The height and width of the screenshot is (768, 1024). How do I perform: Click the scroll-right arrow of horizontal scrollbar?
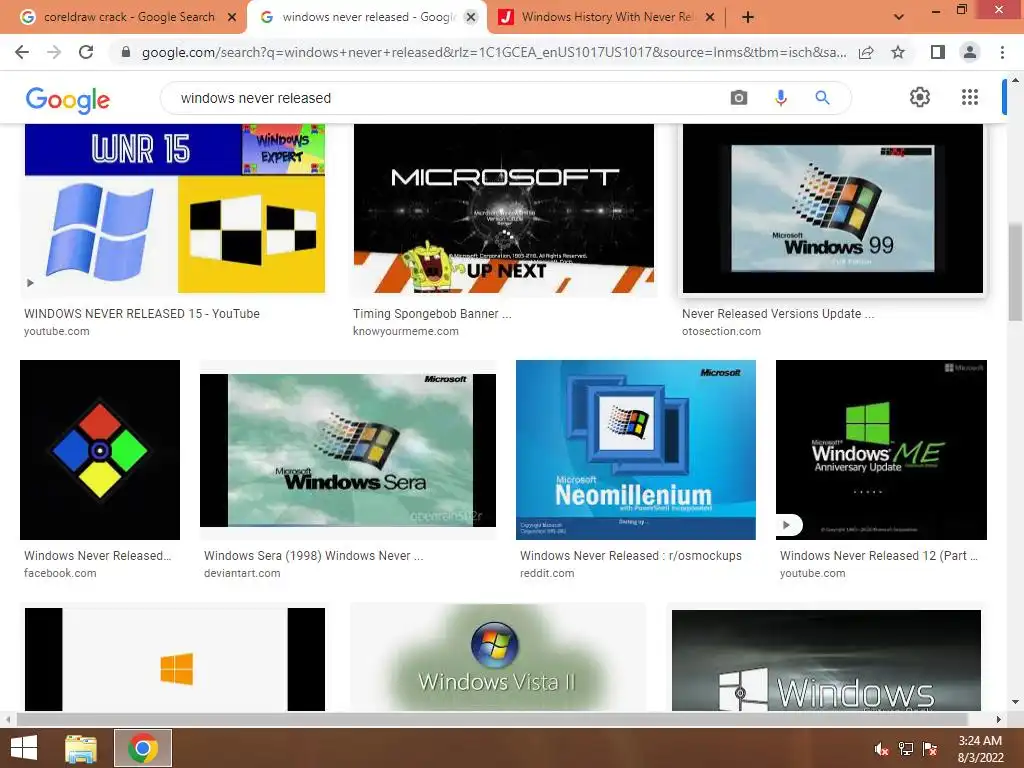click(999, 719)
